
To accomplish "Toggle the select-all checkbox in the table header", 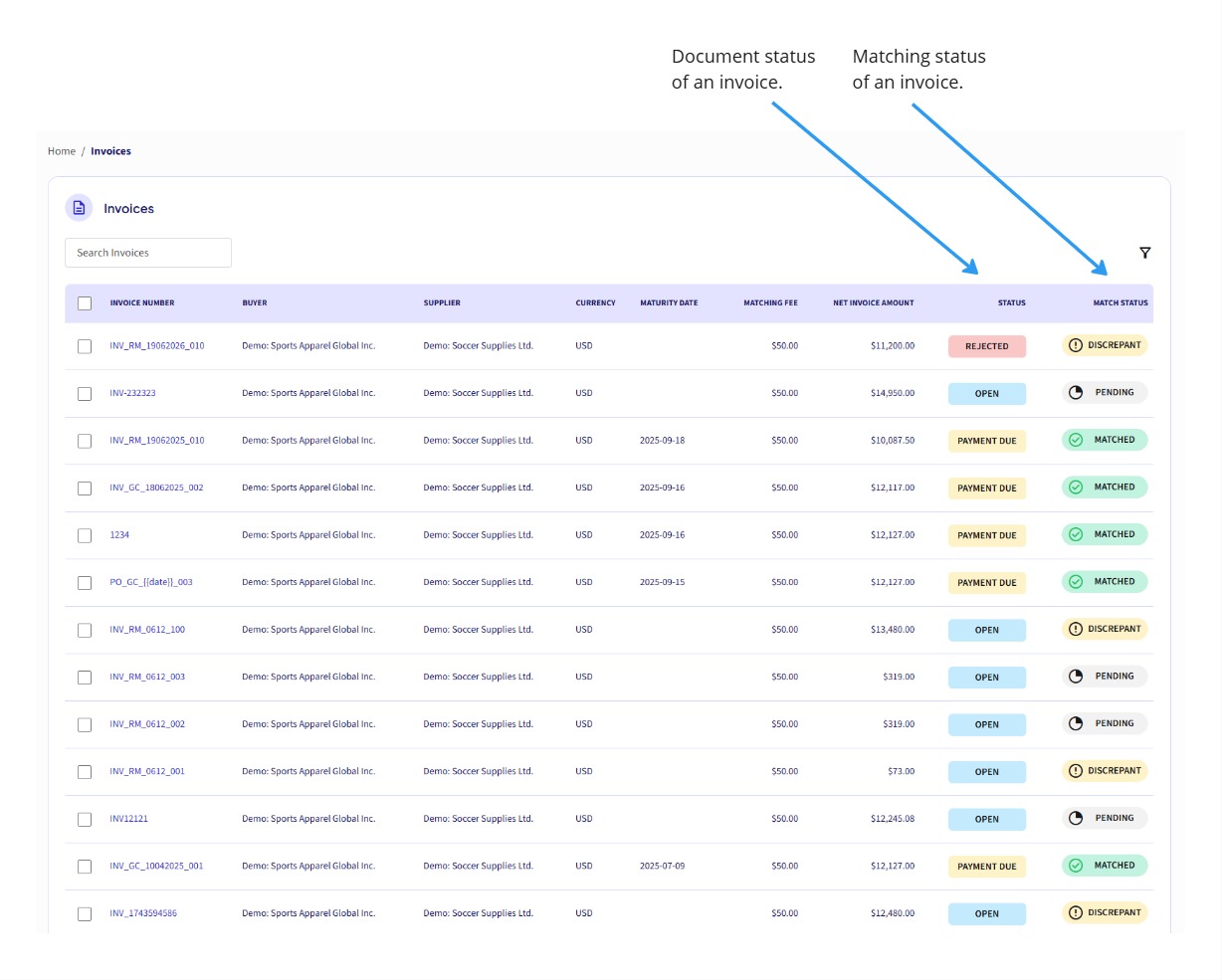I will tap(85, 302).
